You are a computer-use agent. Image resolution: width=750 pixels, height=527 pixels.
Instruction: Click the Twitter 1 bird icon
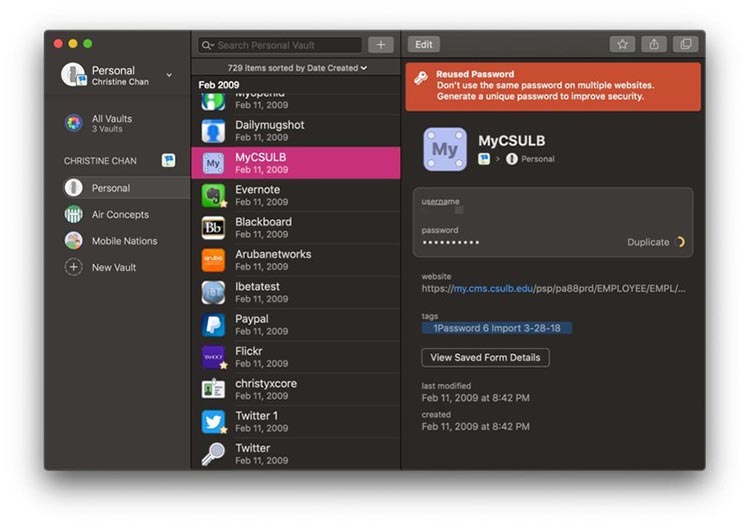[x=213, y=422]
